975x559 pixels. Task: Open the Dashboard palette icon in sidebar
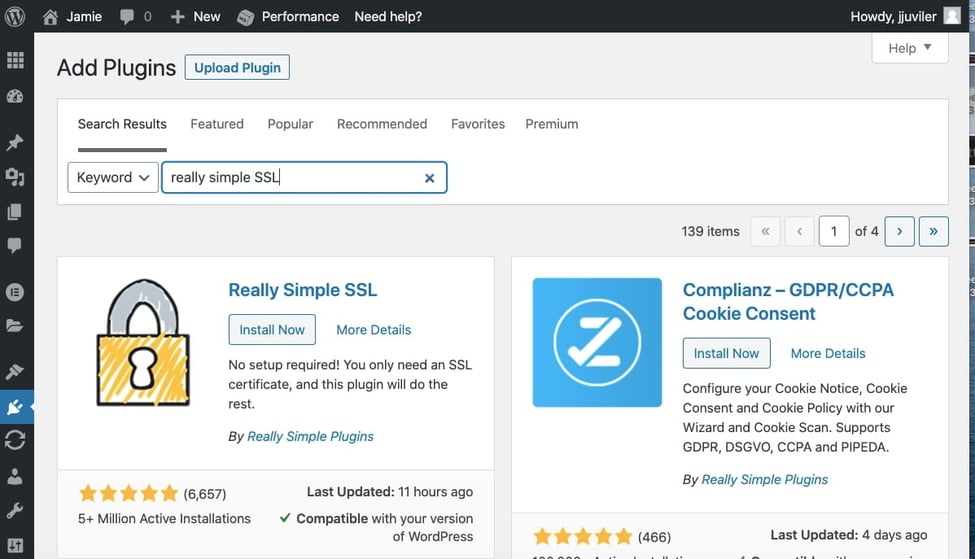15,97
